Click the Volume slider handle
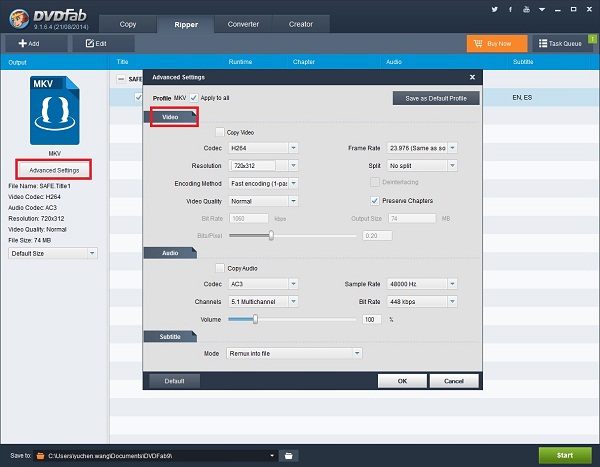 [255, 319]
